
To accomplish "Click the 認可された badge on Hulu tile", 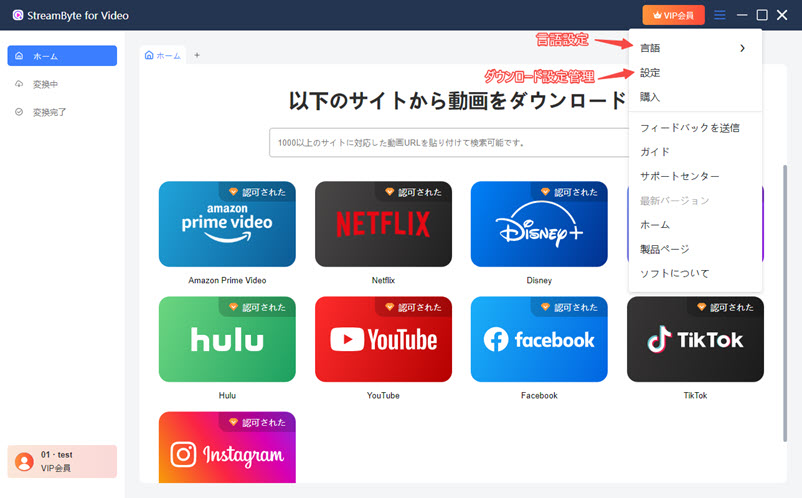I will click(257, 307).
